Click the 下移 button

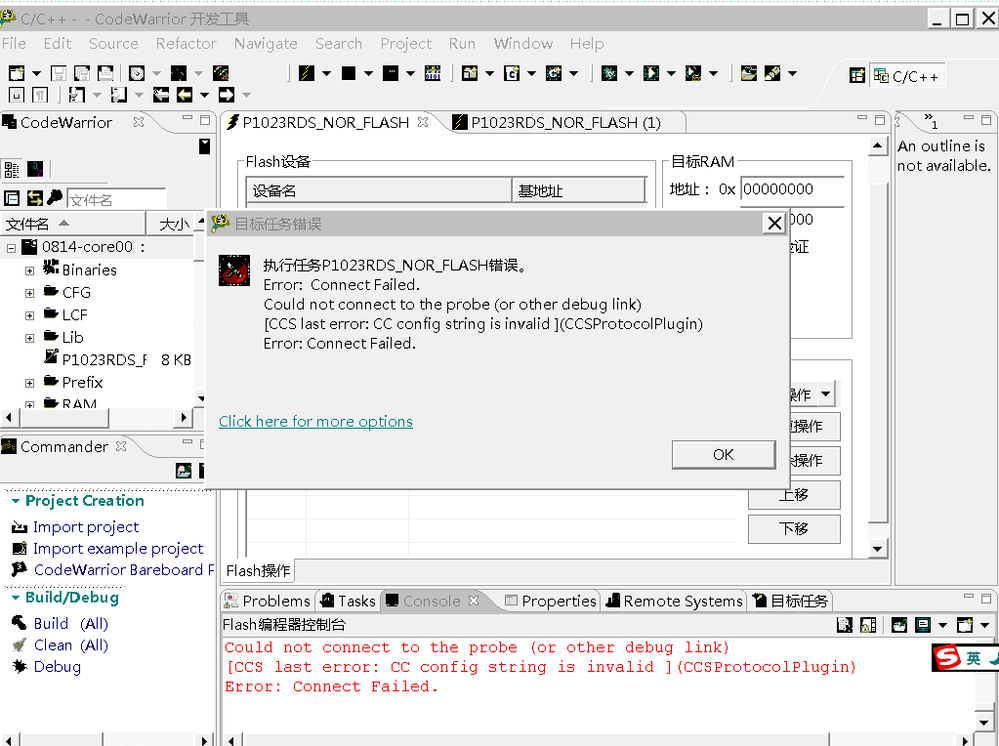794,529
